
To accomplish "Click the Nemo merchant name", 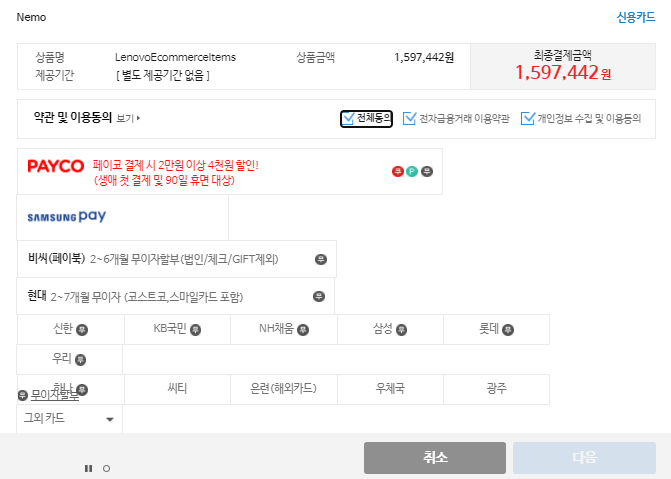I will click(31, 17).
